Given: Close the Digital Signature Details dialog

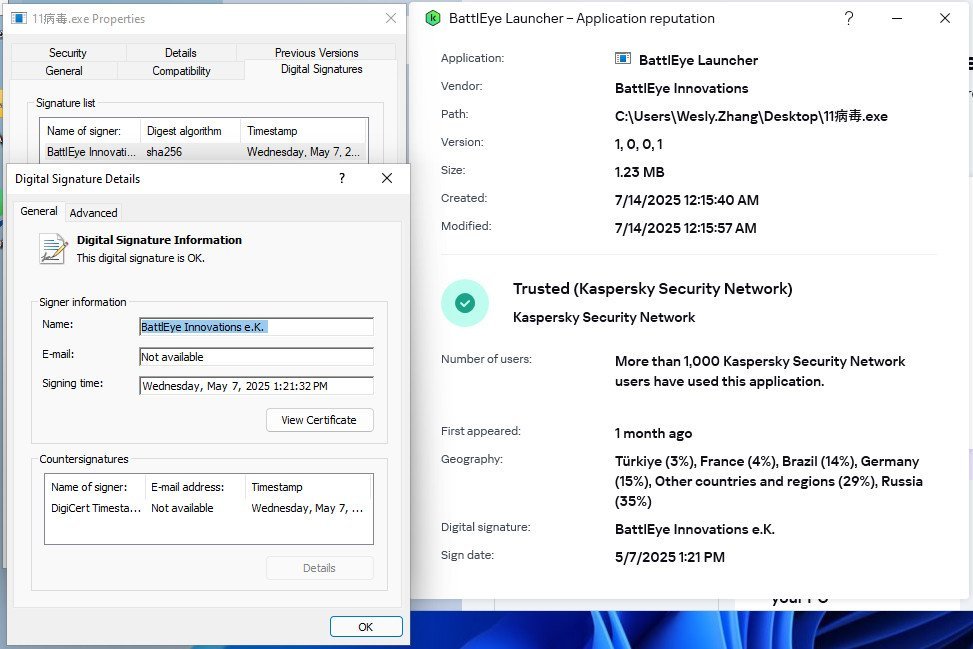Looking at the screenshot, I should 387,178.
